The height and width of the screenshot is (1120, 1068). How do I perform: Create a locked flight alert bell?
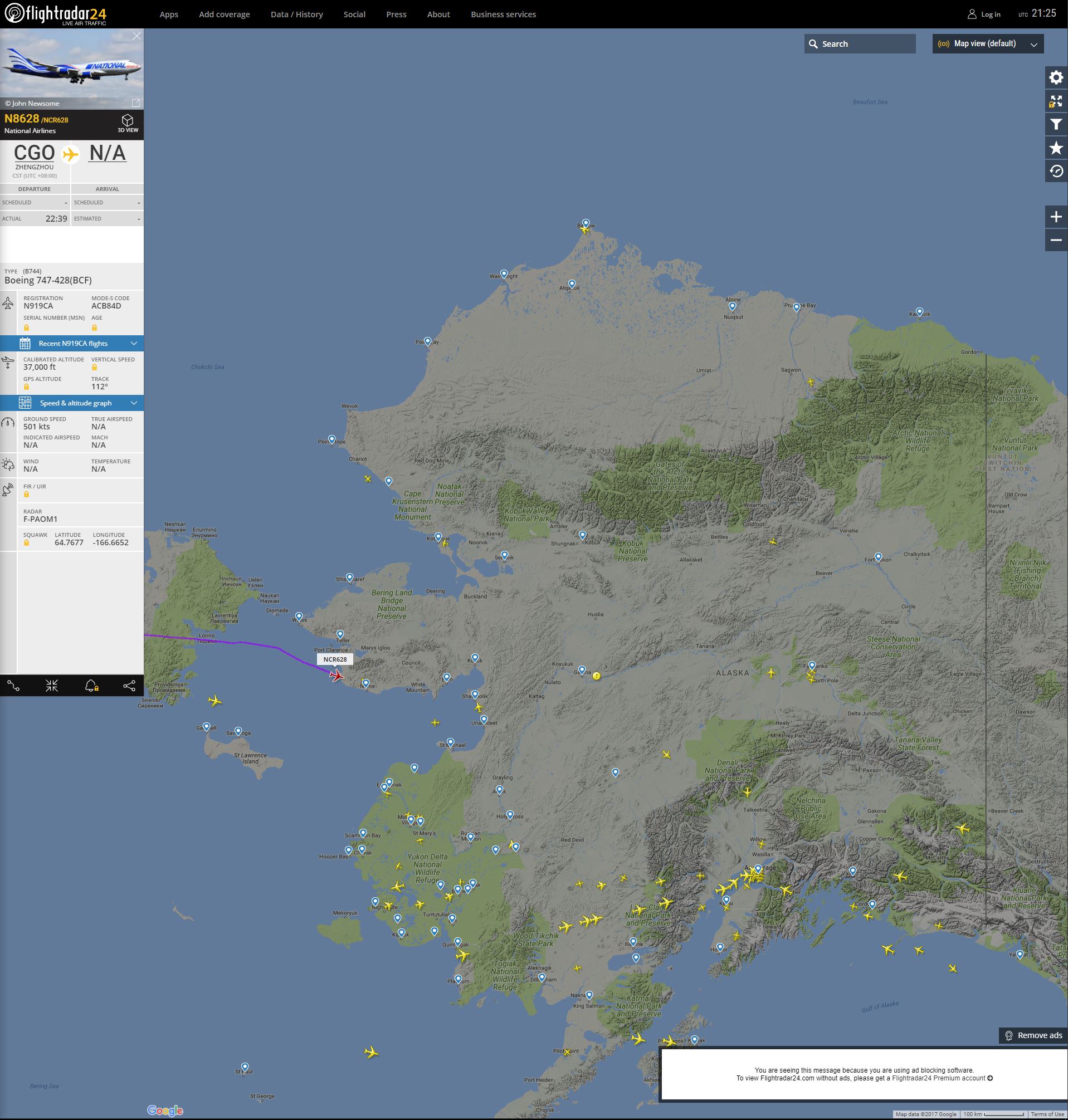click(91, 686)
